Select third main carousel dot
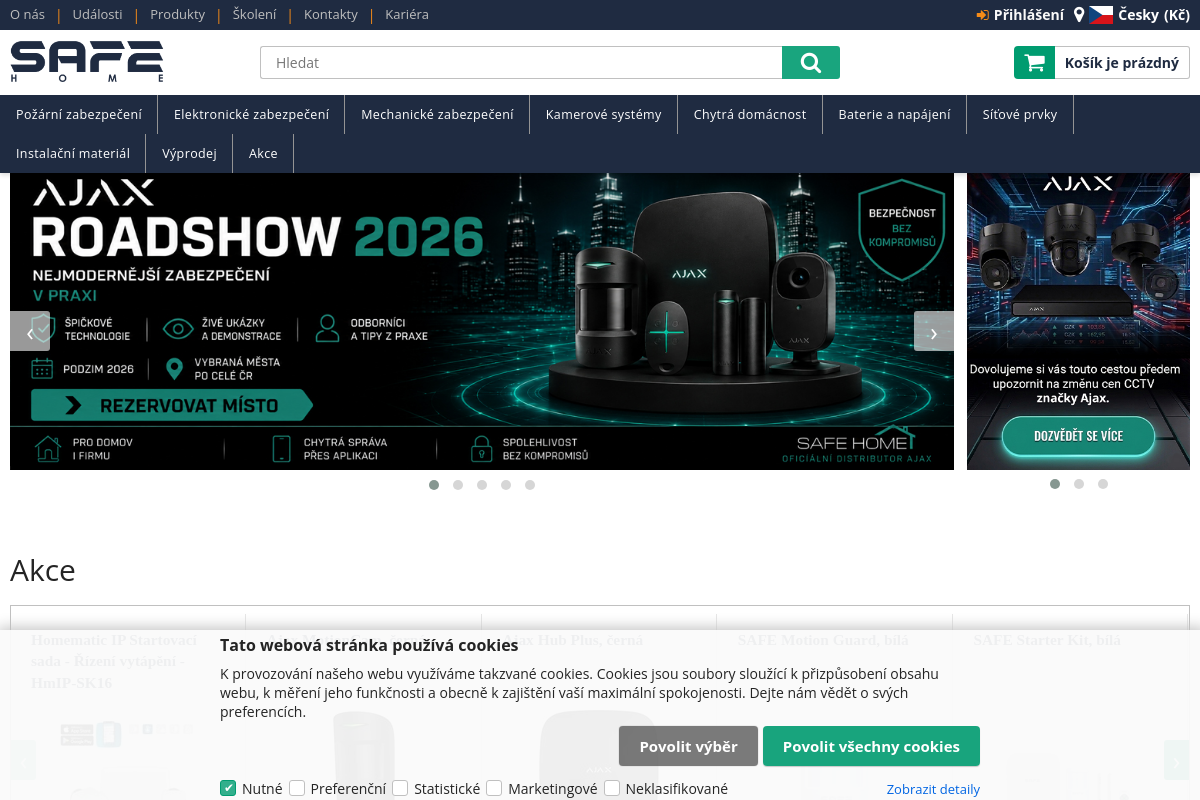The image size is (1200, 800). click(482, 485)
